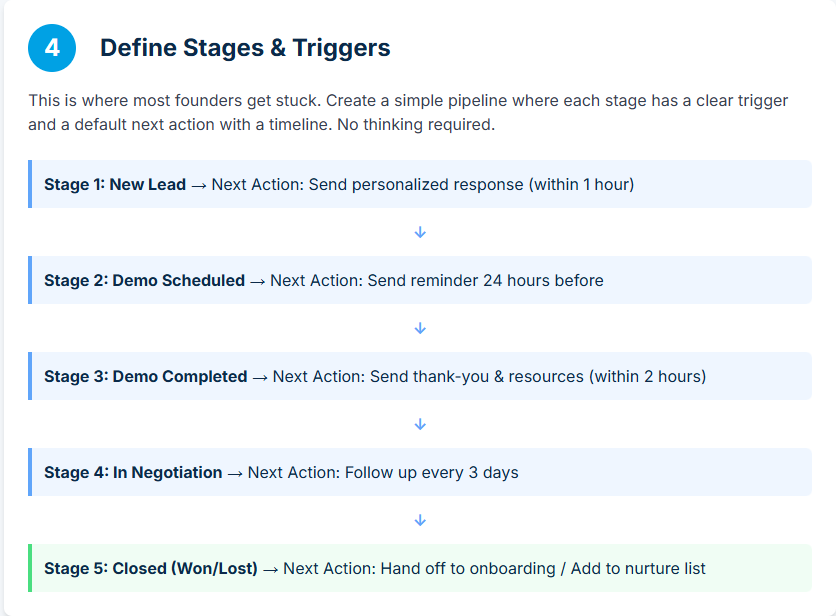Click "Add to nurture list" text

pyautogui.click(x=638, y=568)
